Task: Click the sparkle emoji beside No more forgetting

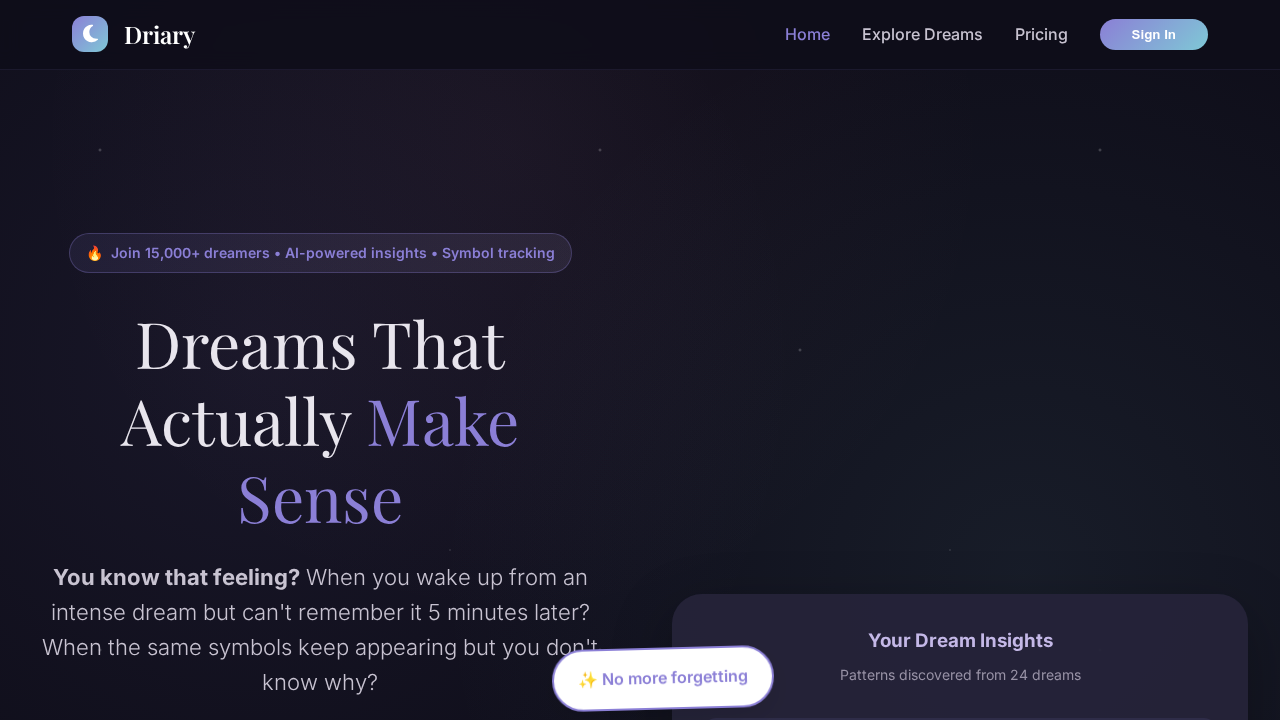Action: pos(588,680)
